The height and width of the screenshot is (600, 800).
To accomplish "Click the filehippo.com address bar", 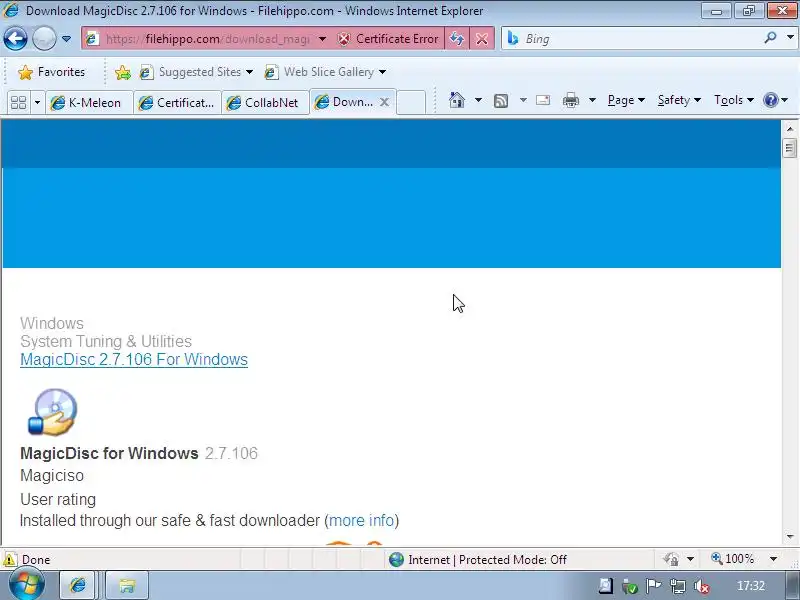I will 208,39.
